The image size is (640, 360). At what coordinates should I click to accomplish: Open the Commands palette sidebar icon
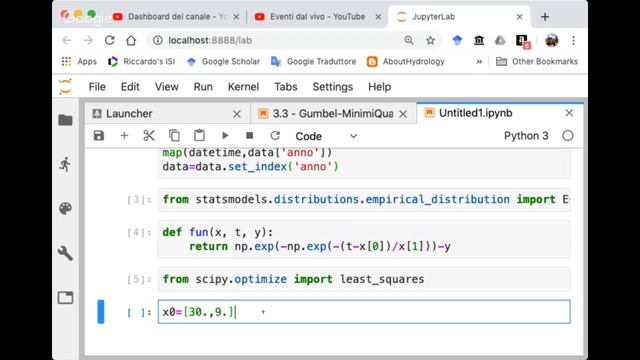click(65, 209)
